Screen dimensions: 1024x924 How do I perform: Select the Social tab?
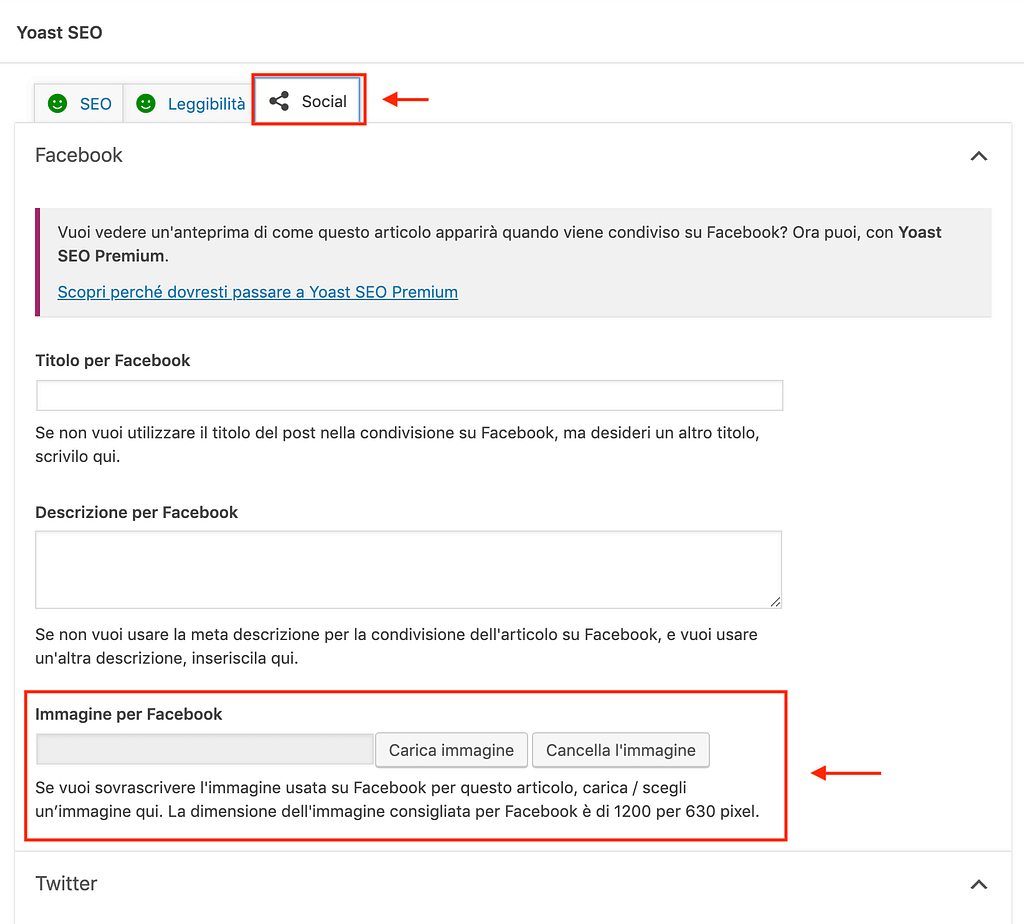(x=308, y=101)
